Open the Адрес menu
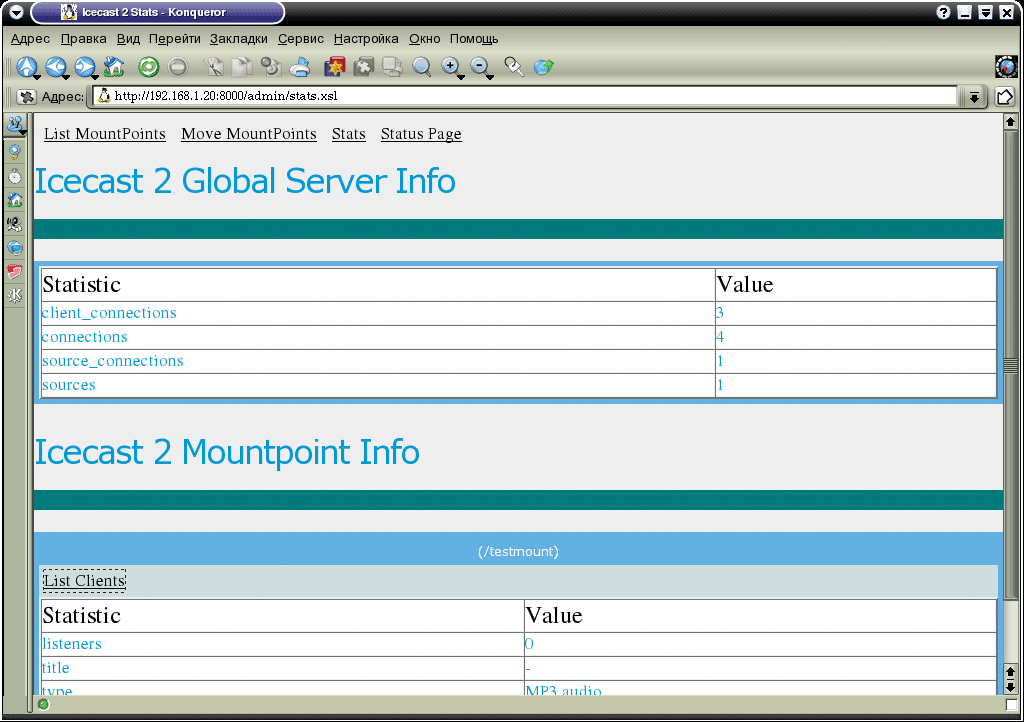The height and width of the screenshot is (722, 1024). [x=30, y=39]
